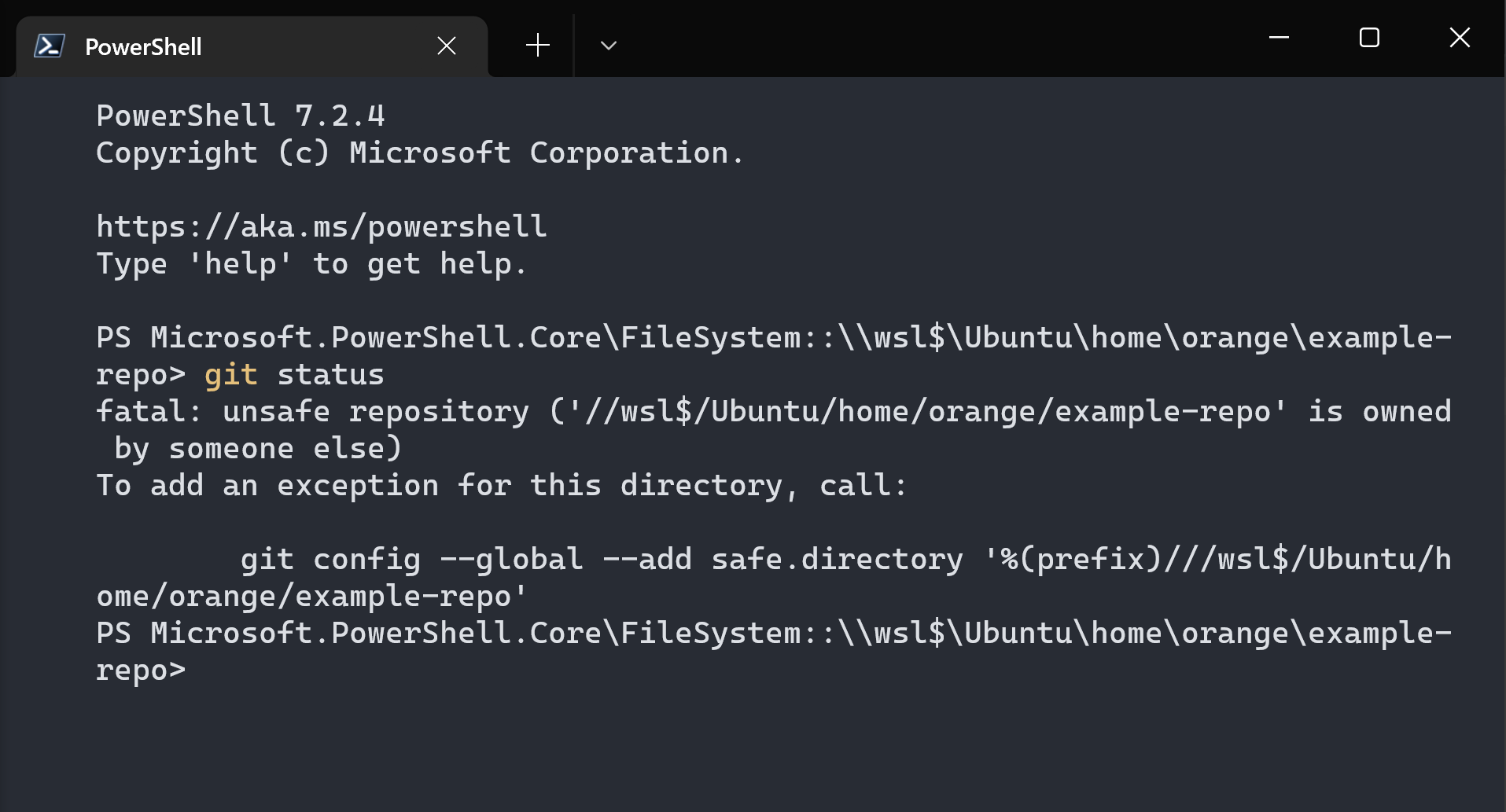The height and width of the screenshot is (812, 1506).
Task: Click the PowerShell tab title text
Action: [143, 46]
